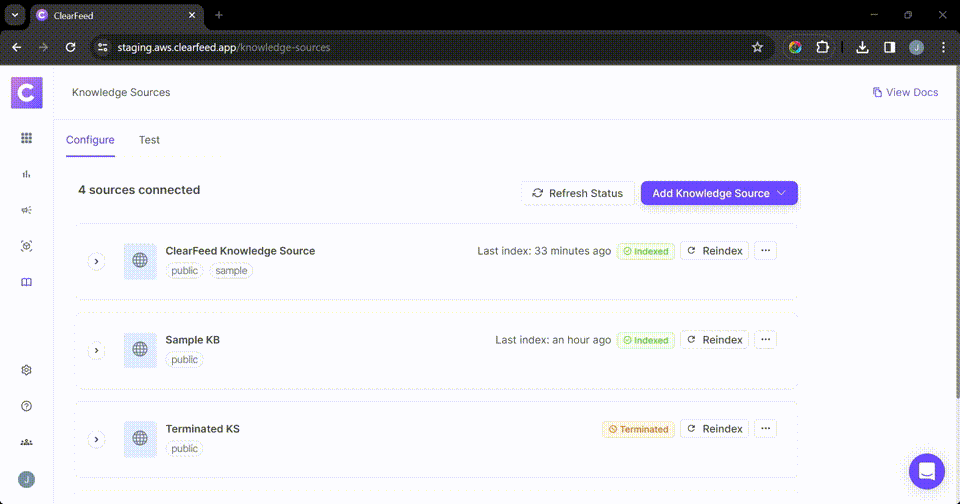Open the Add Knowledge Source dropdown
Viewport: 960px width, 504px height.
[x=719, y=193]
